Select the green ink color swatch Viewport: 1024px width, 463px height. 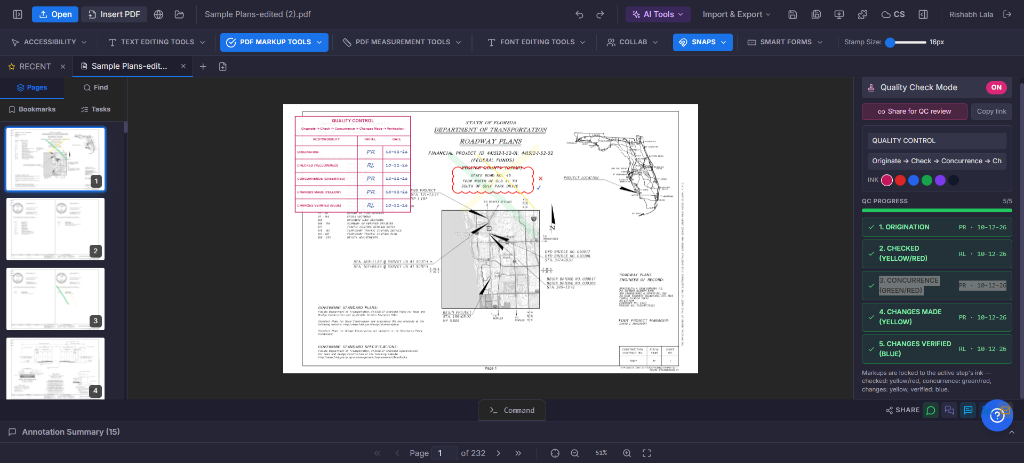click(927, 180)
